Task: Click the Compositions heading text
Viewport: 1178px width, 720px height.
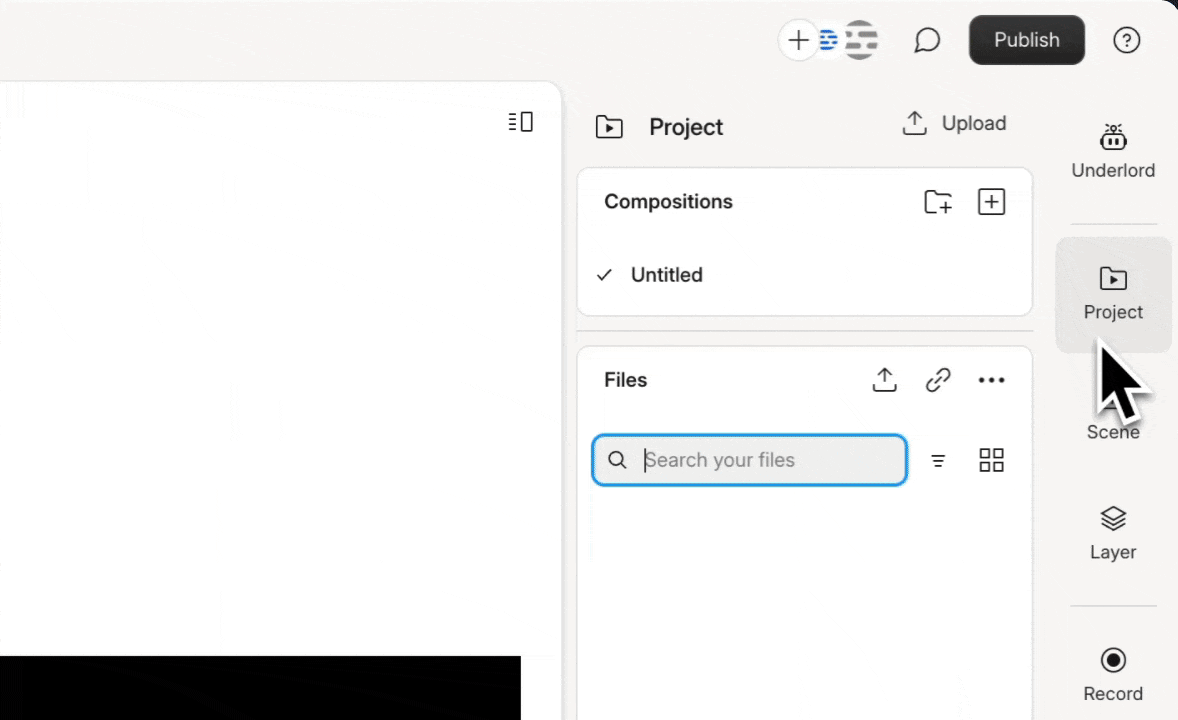Action: [668, 201]
